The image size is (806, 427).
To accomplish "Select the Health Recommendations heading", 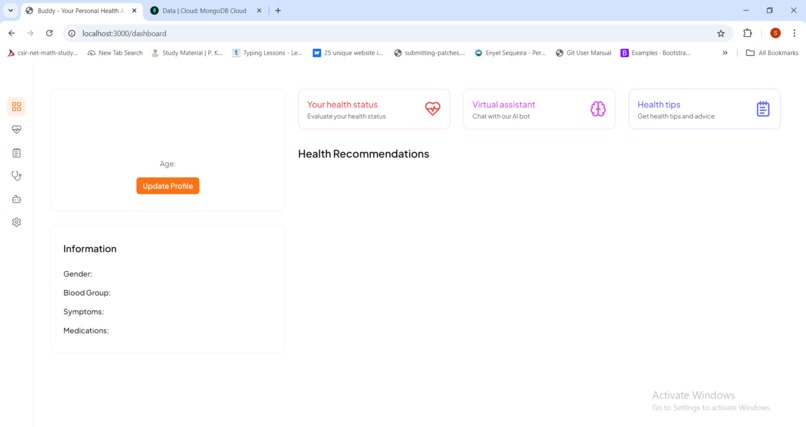I will pyautogui.click(x=363, y=154).
